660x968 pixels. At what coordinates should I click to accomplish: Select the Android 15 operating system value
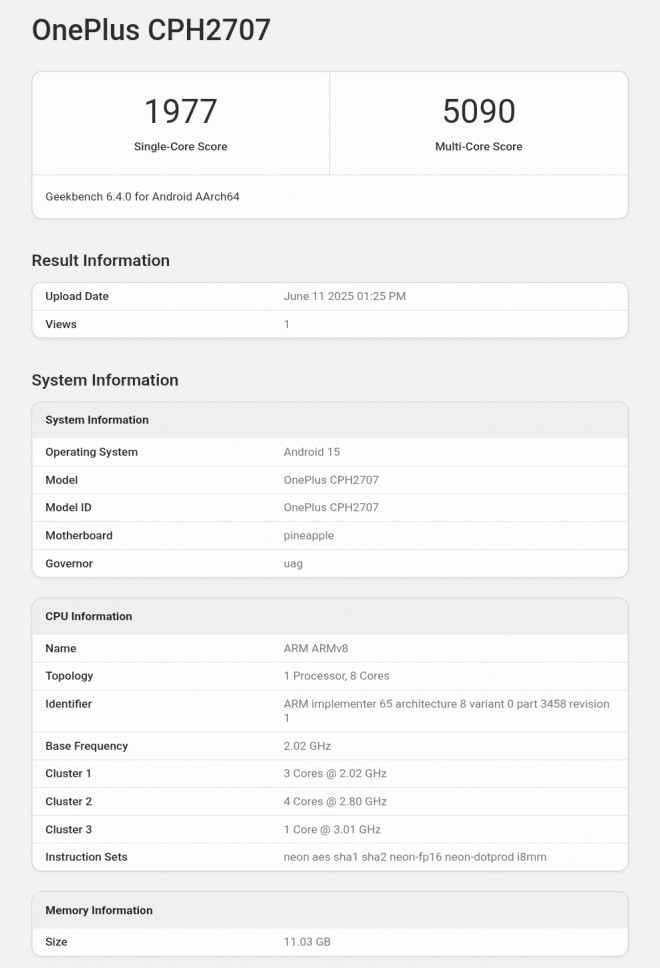click(x=311, y=452)
